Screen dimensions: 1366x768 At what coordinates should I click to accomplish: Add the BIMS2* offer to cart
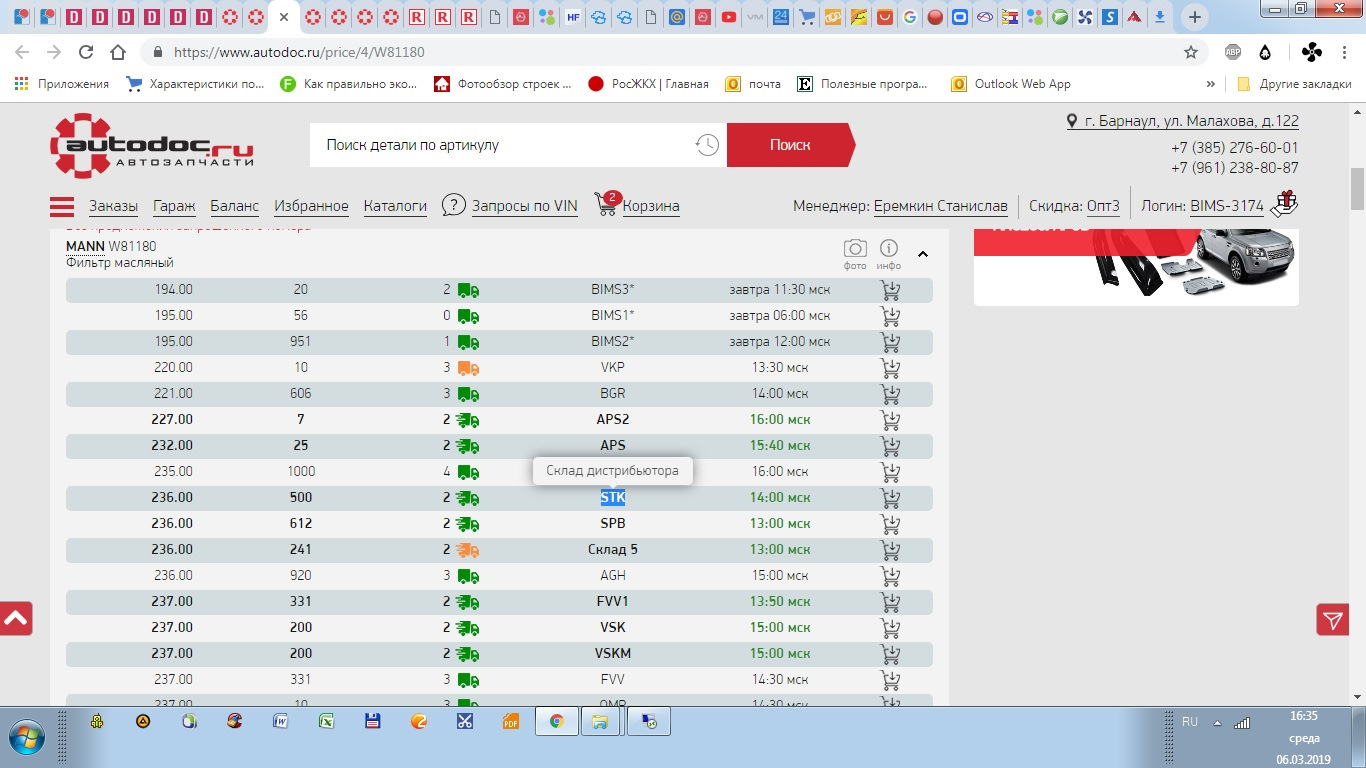[x=890, y=342]
